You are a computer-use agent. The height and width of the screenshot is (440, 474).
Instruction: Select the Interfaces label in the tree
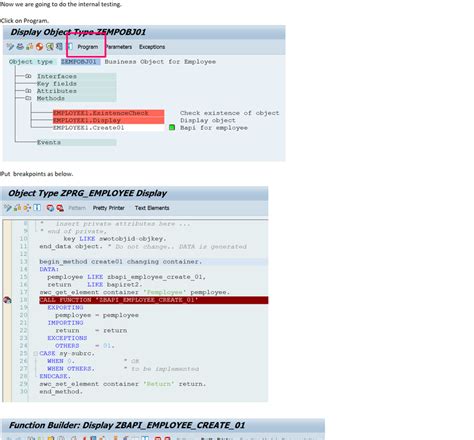coord(57,76)
